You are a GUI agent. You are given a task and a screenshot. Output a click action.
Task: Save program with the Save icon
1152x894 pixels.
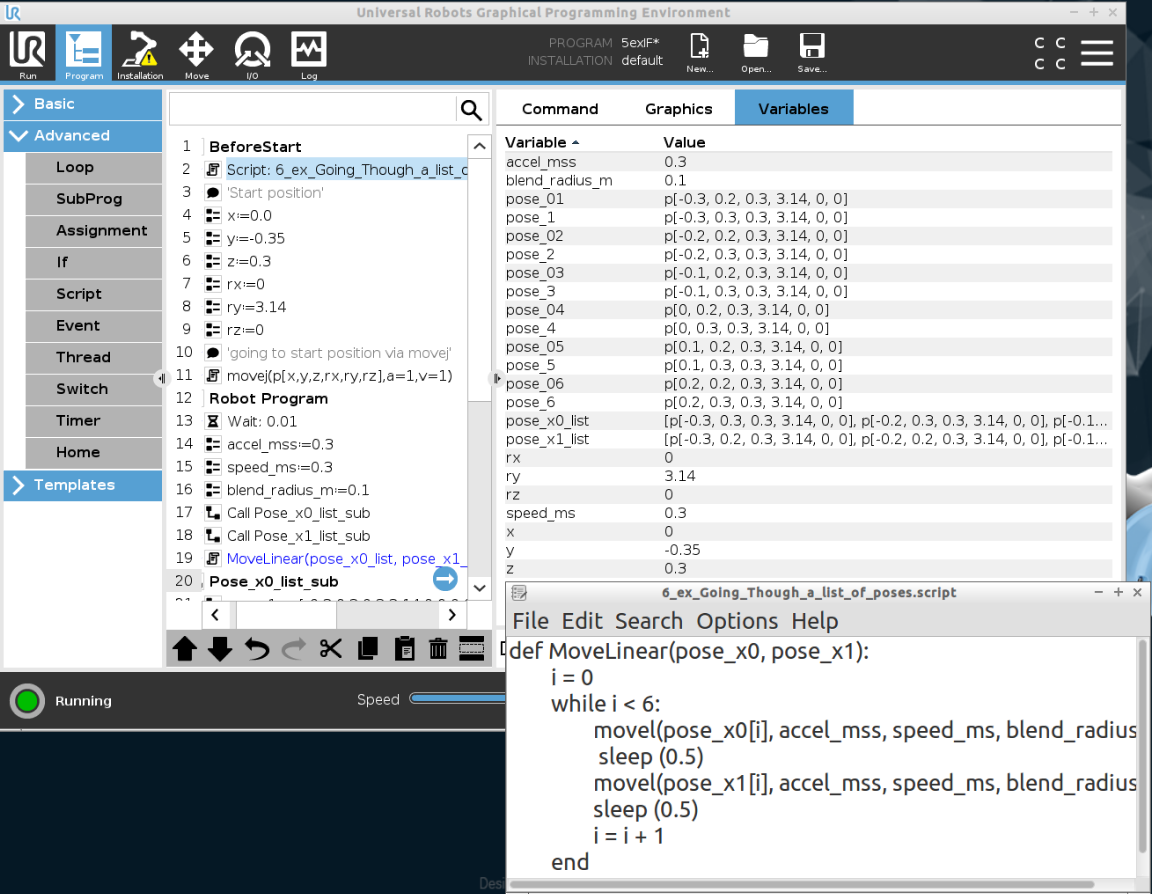tap(812, 53)
